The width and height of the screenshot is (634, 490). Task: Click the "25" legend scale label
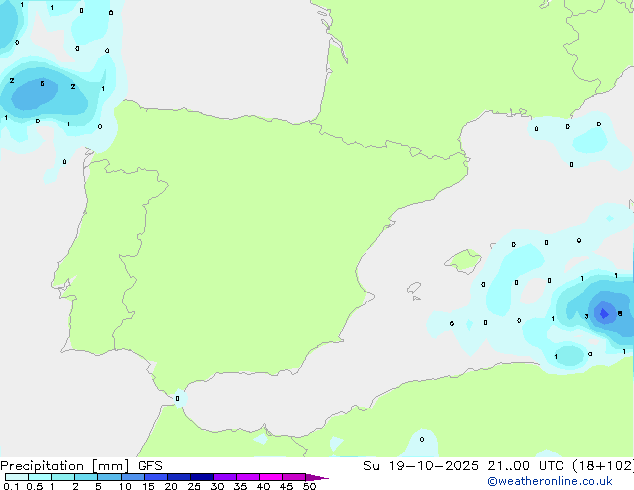194,486
